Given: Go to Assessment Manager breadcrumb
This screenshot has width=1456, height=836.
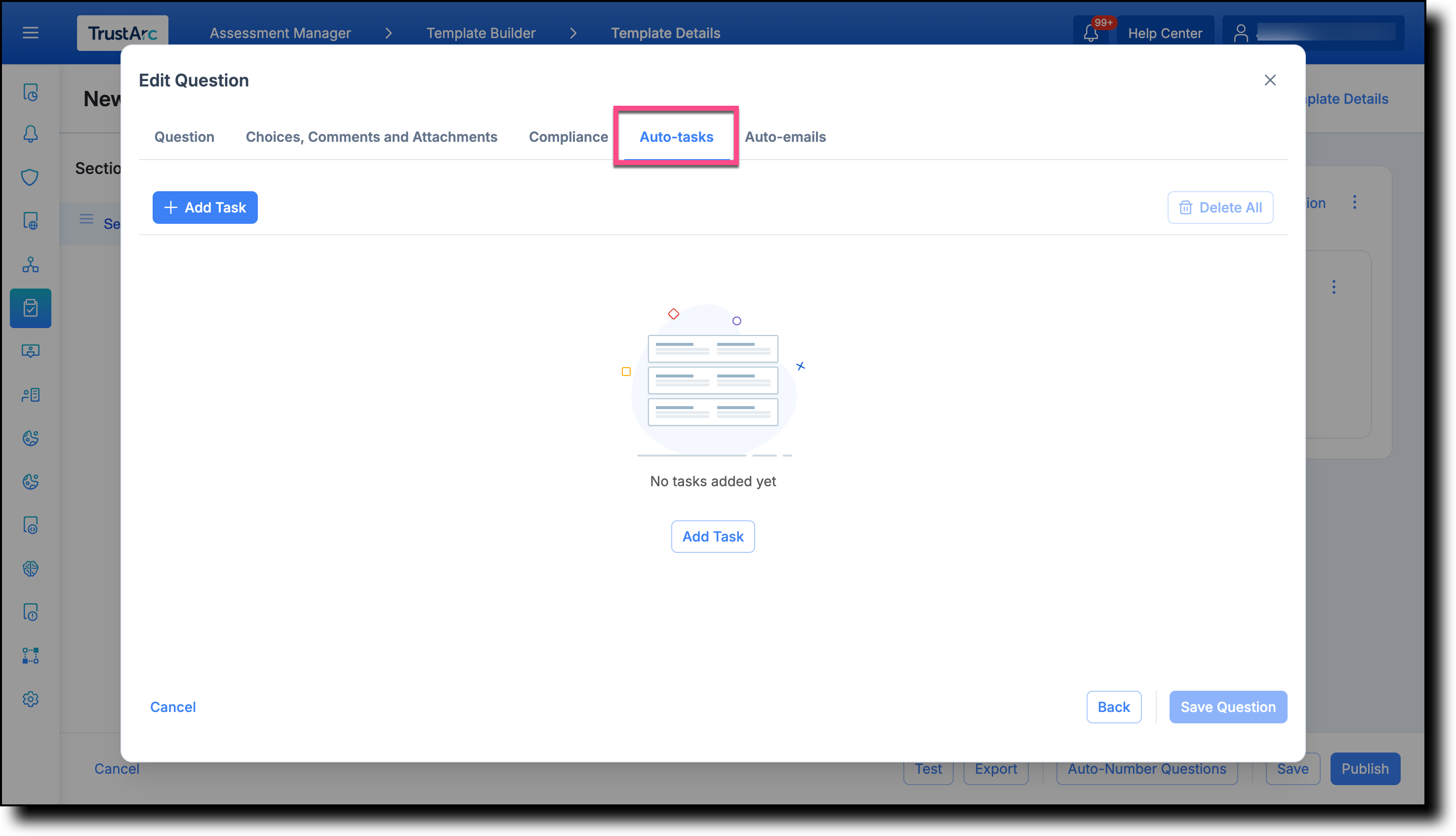Looking at the screenshot, I should pyautogui.click(x=280, y=33).
